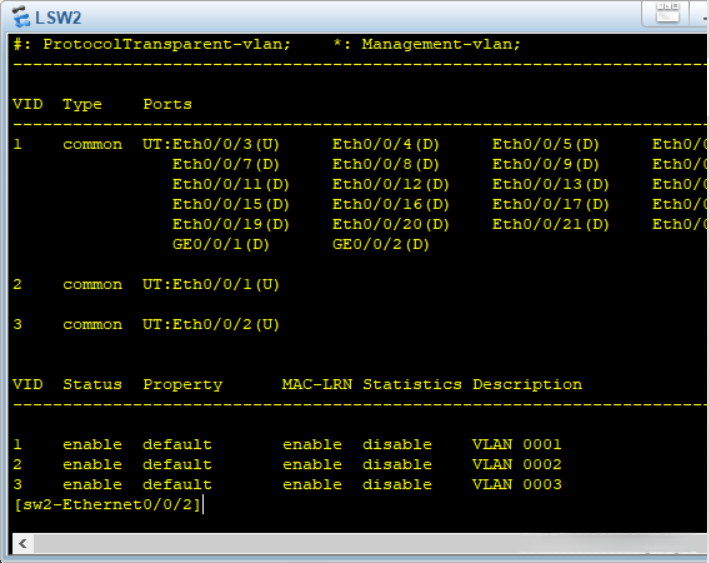This screenshot has width=709, height=563.
Task: Click the 'Statistics' column header
Action: pyautogui.click(x=412, y=384)
